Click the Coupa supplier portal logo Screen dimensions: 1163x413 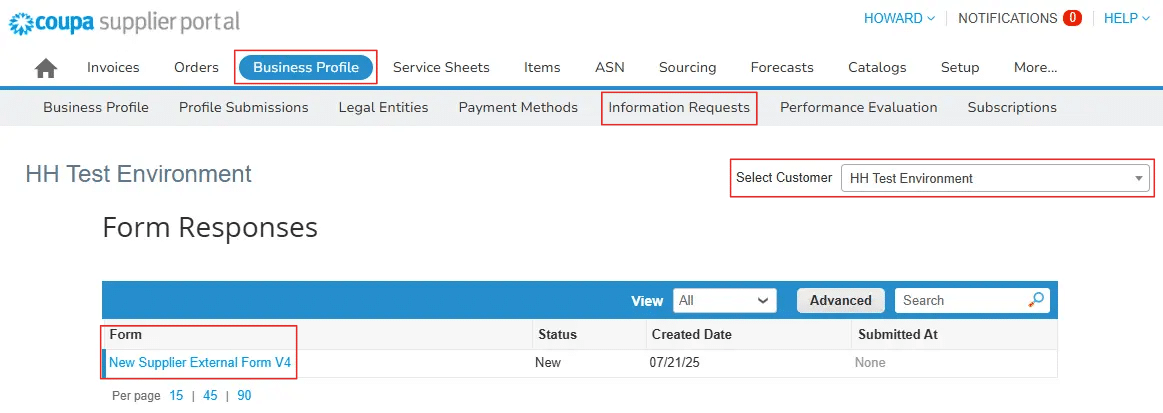pyautogui.click(x=125, y=21)
